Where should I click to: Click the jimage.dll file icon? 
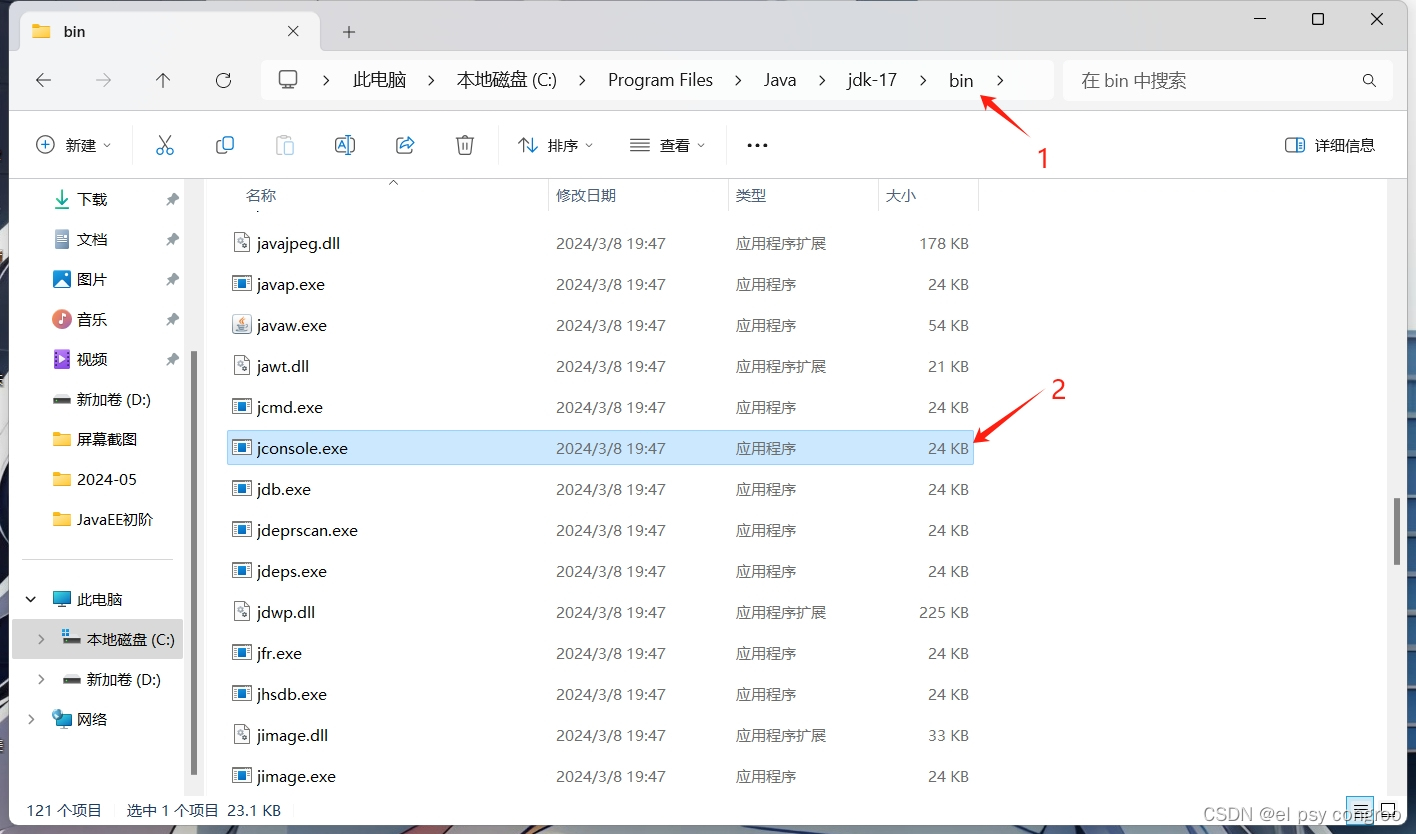click(241, 735)
